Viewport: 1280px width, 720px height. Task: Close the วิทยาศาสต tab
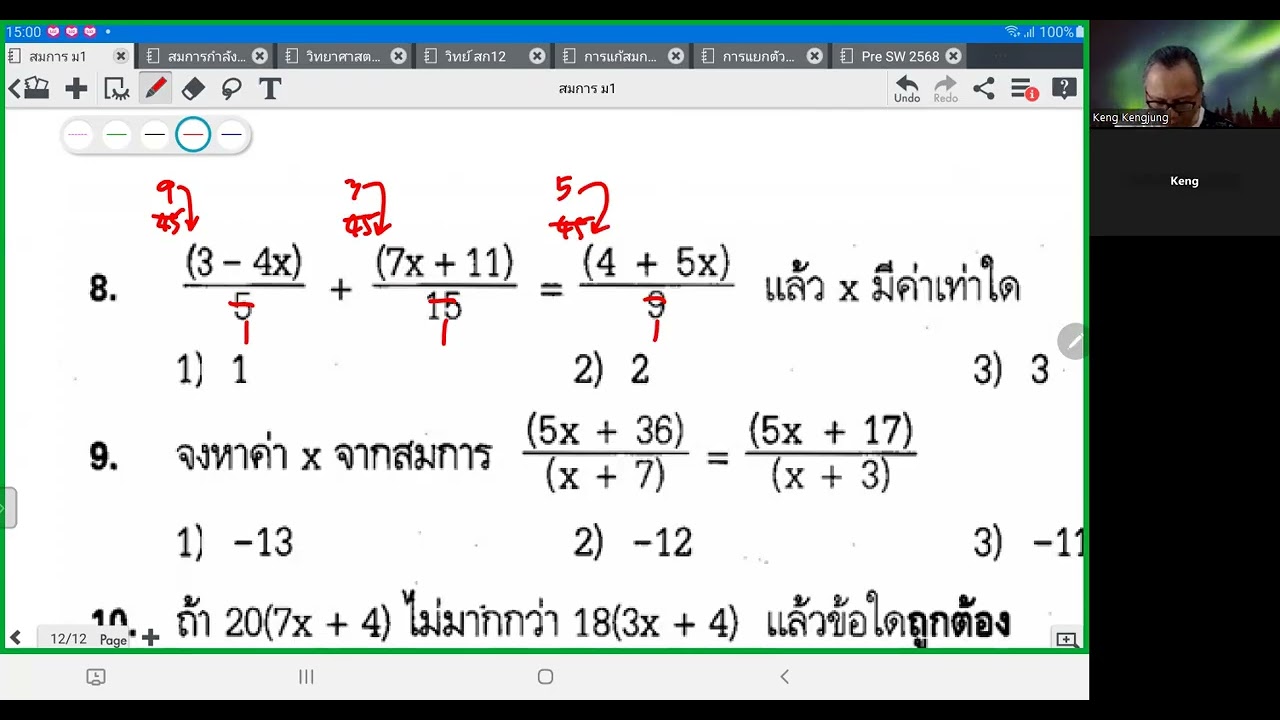coord(398,56)
